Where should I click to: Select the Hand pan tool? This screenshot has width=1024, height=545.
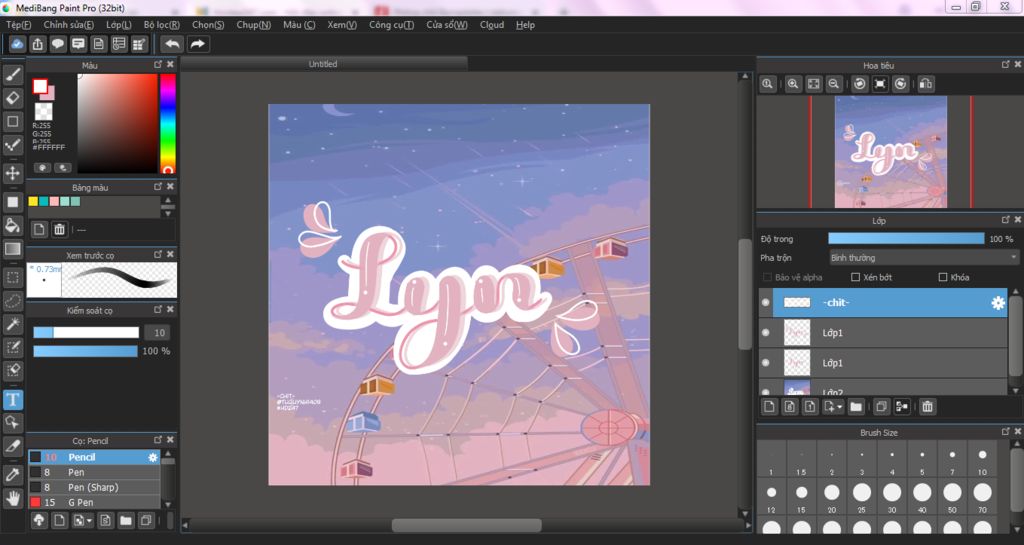12,498
